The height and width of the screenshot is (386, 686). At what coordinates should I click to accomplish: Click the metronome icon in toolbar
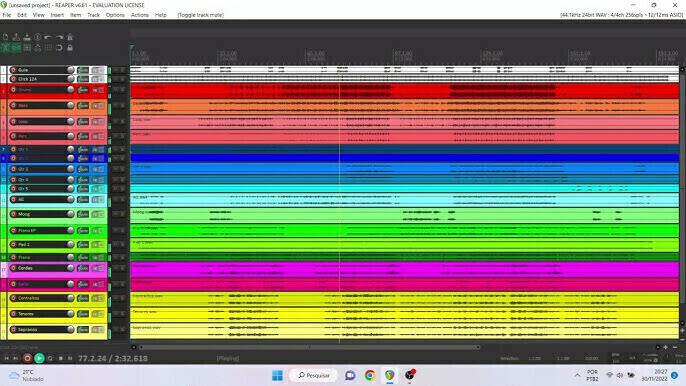point(70,37)
